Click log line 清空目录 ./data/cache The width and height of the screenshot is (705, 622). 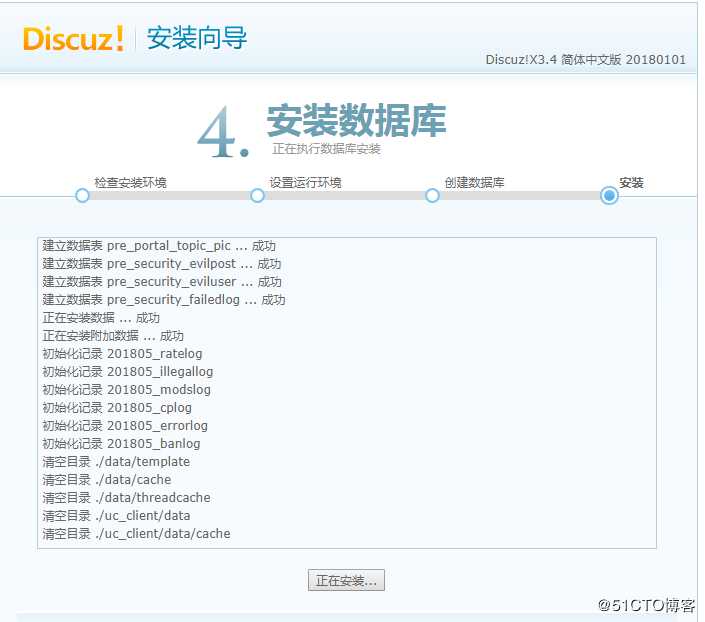tap(107, 480)
